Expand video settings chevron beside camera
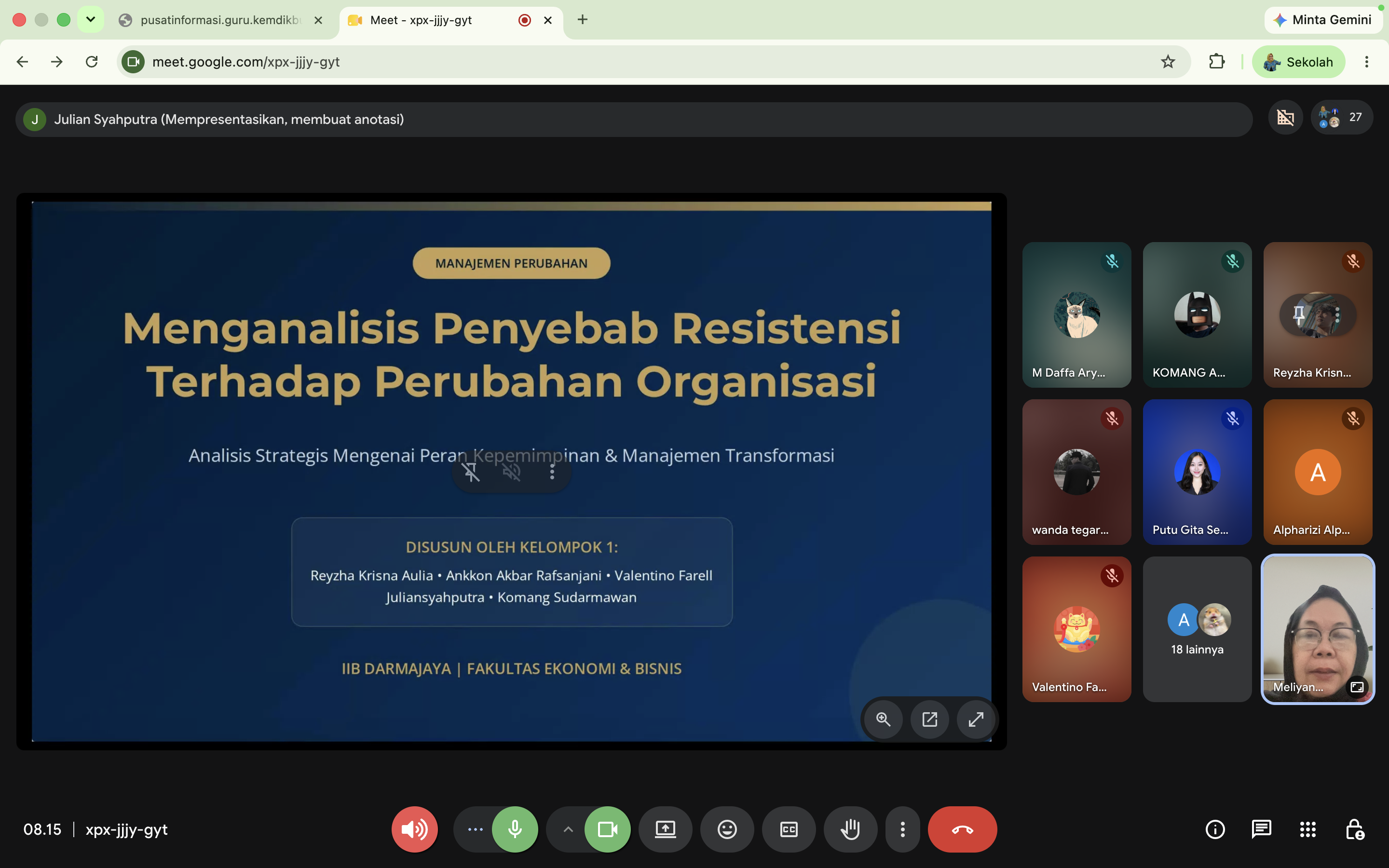Image resolution: width=1389 pixels, height=868 pixels. 568,829
